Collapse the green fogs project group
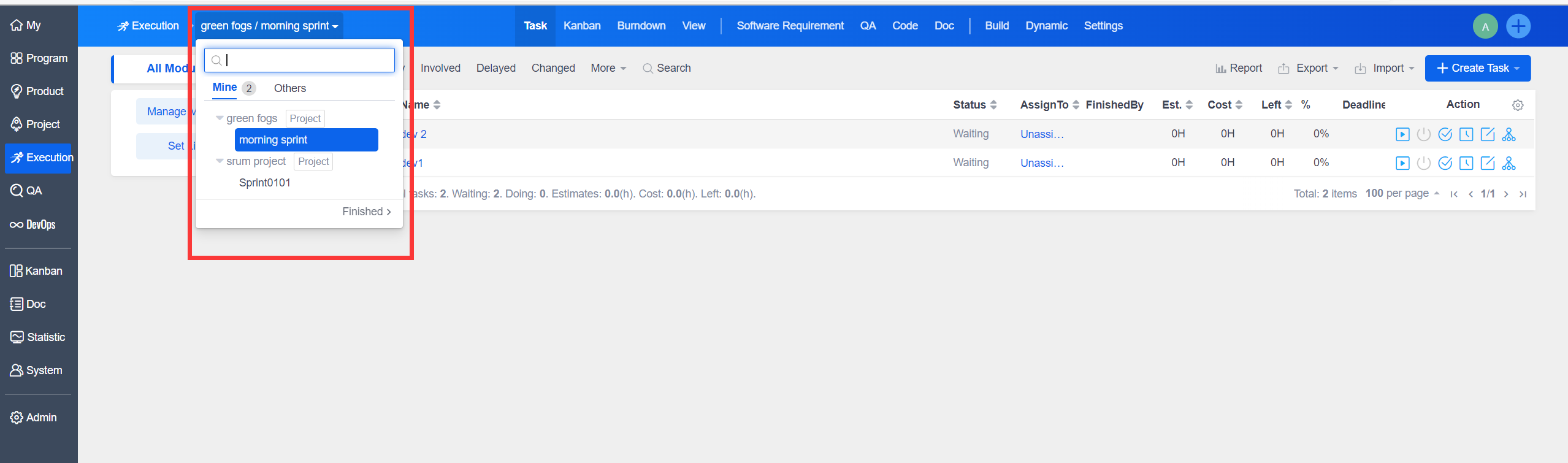 click(220, 118)
